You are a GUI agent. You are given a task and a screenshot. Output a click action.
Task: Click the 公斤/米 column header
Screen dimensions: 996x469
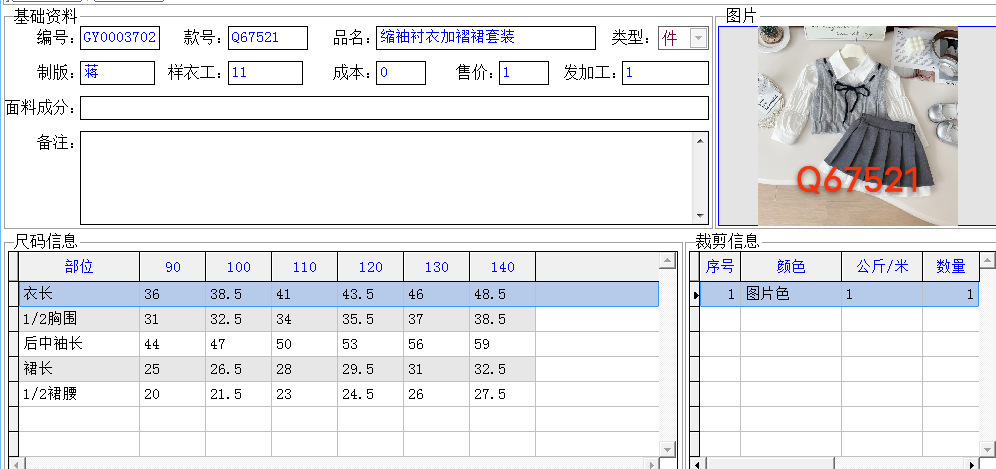click(882, 267)
